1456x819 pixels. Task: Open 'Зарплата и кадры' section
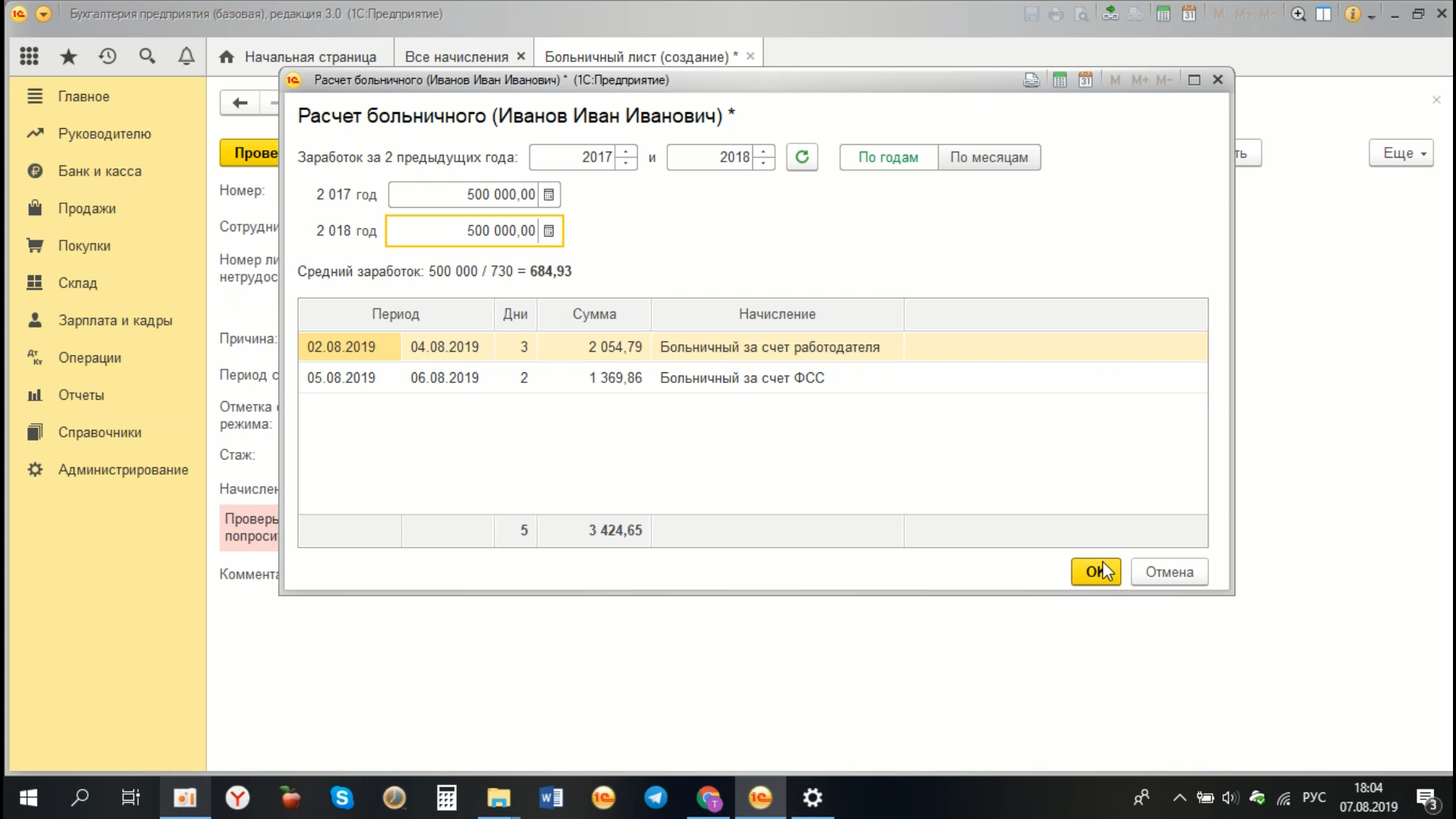pyautogui.click(x=115, y=320)
